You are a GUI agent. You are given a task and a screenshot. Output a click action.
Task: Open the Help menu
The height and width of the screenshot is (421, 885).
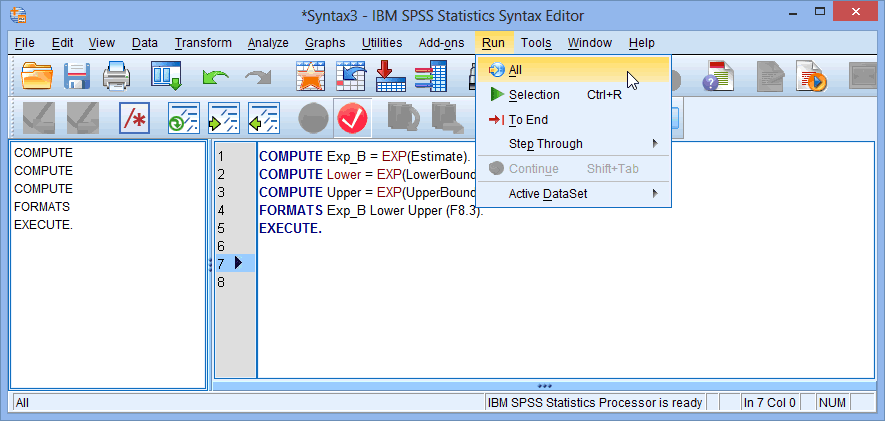[x=641, y=43]
